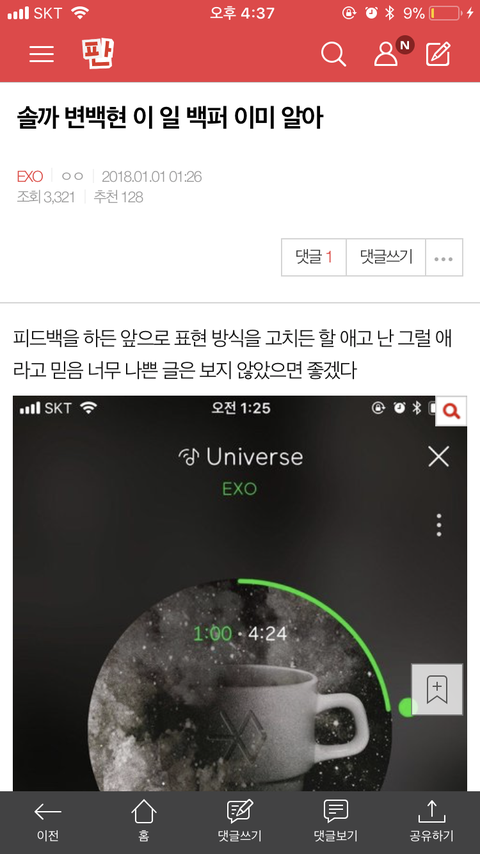This screenshot has height=854, width=480.
Task: Tap 댓글보기 in the bottom bar
Action: point(336,821)
